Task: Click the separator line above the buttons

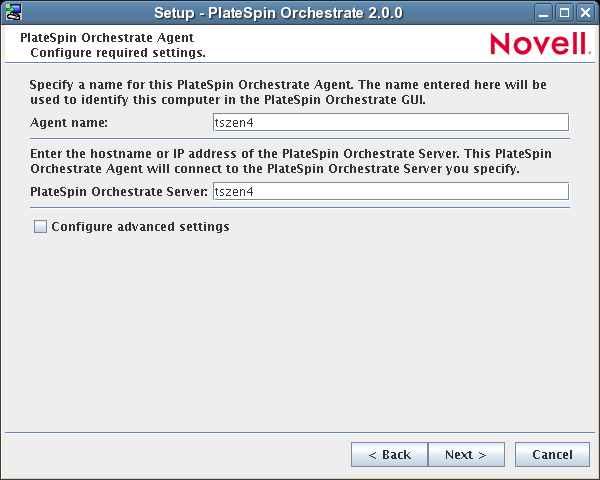Action: tap(300, 432)
